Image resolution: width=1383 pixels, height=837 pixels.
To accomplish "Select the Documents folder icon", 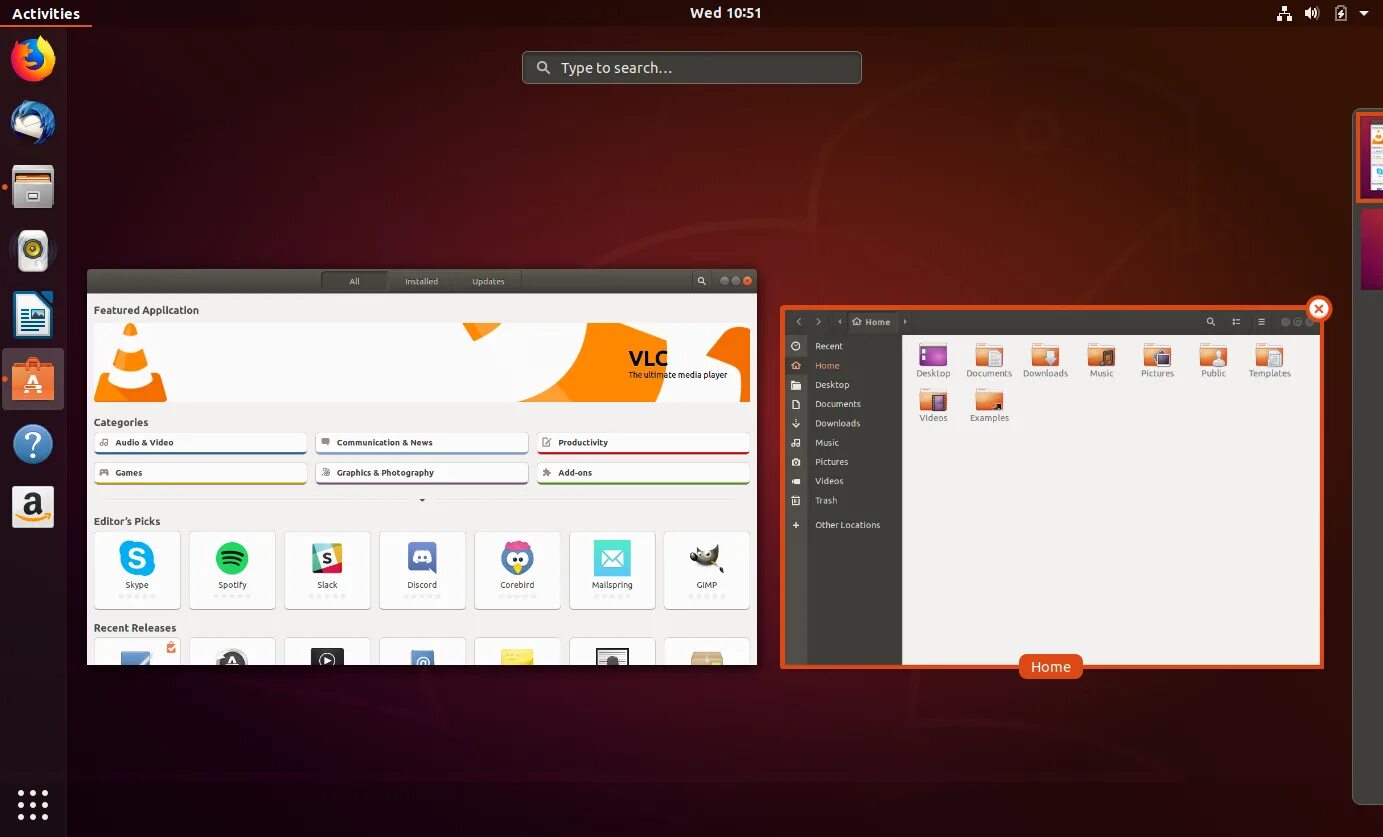I will (989, 360).
